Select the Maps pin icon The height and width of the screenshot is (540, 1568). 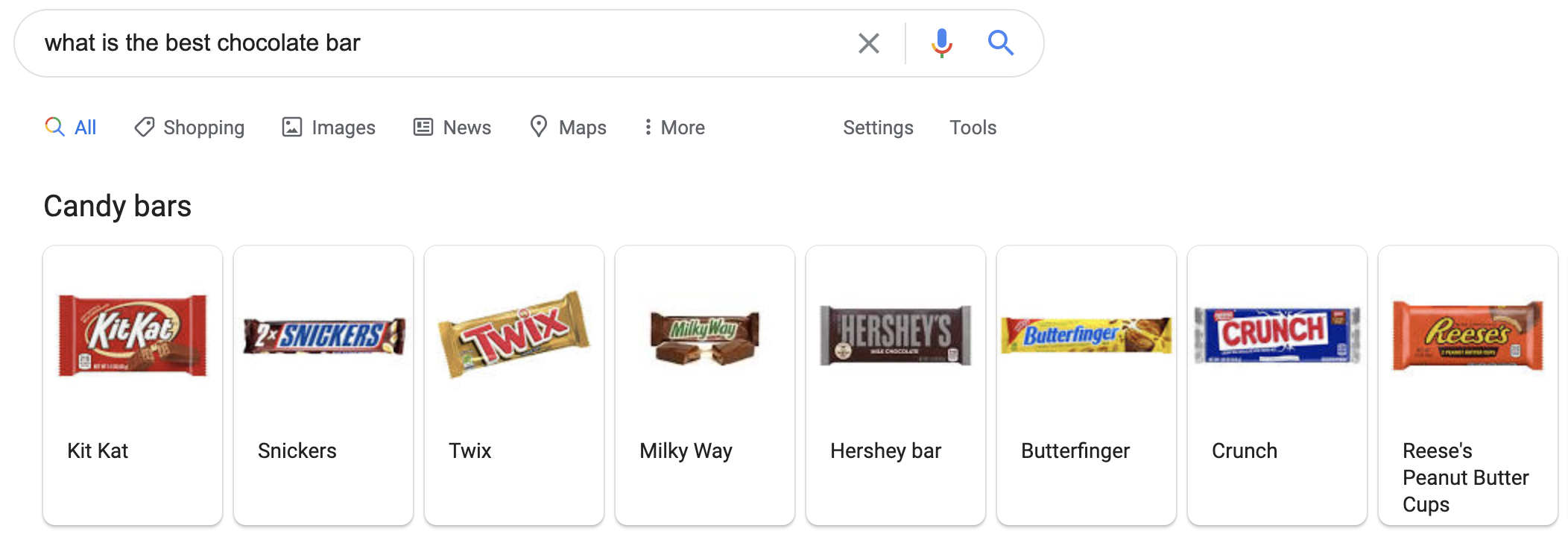coord(539,127)
